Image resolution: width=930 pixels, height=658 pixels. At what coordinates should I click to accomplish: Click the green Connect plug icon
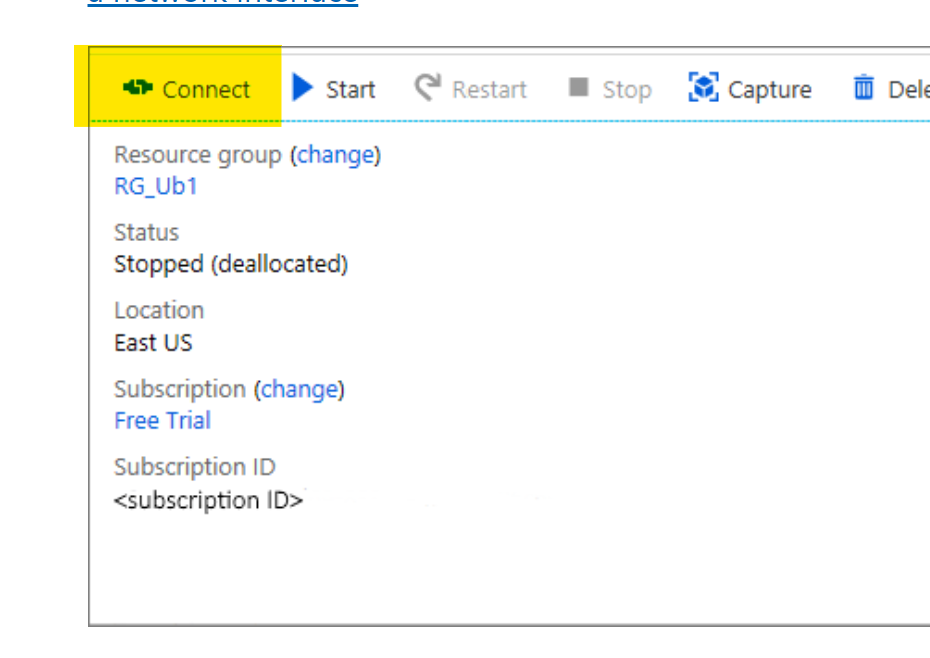tap(137, 89)
